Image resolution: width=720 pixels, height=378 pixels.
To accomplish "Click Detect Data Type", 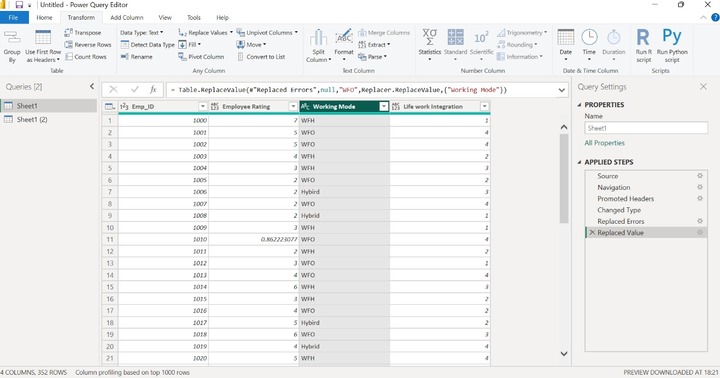I will click(x=148, y=45).
